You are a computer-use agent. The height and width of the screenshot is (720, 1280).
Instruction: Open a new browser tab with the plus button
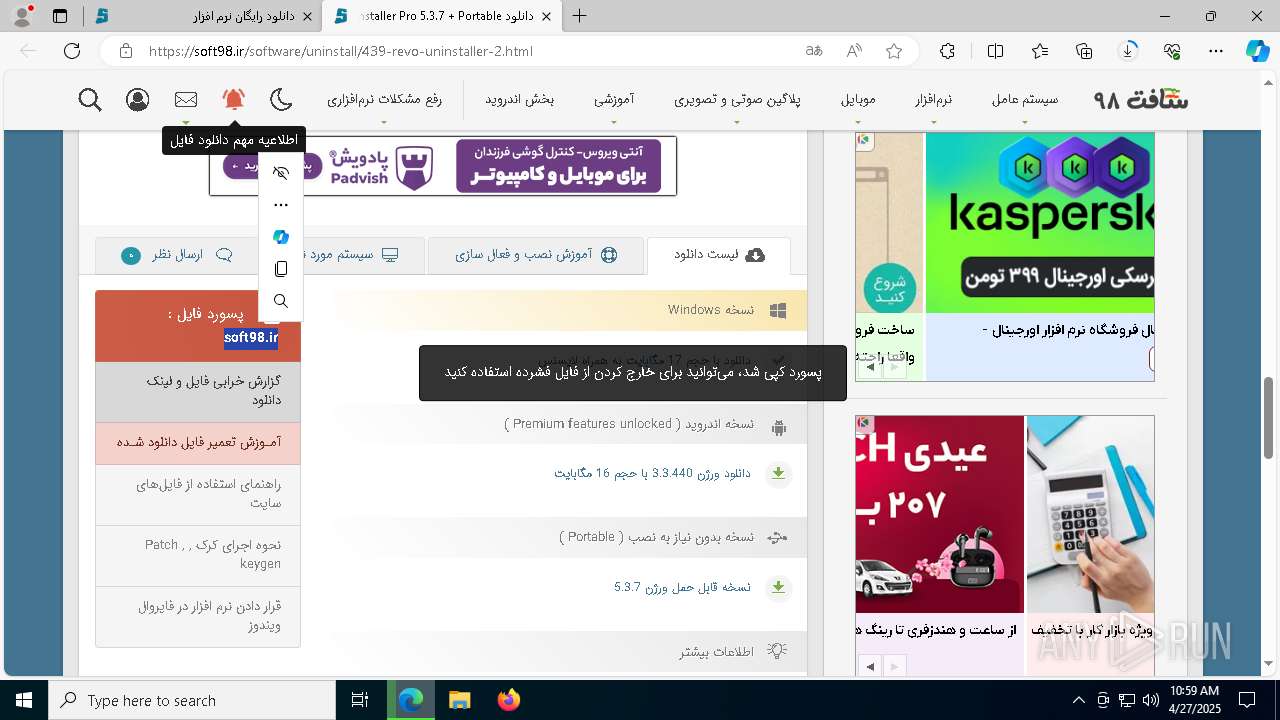[x=579, y=16]
